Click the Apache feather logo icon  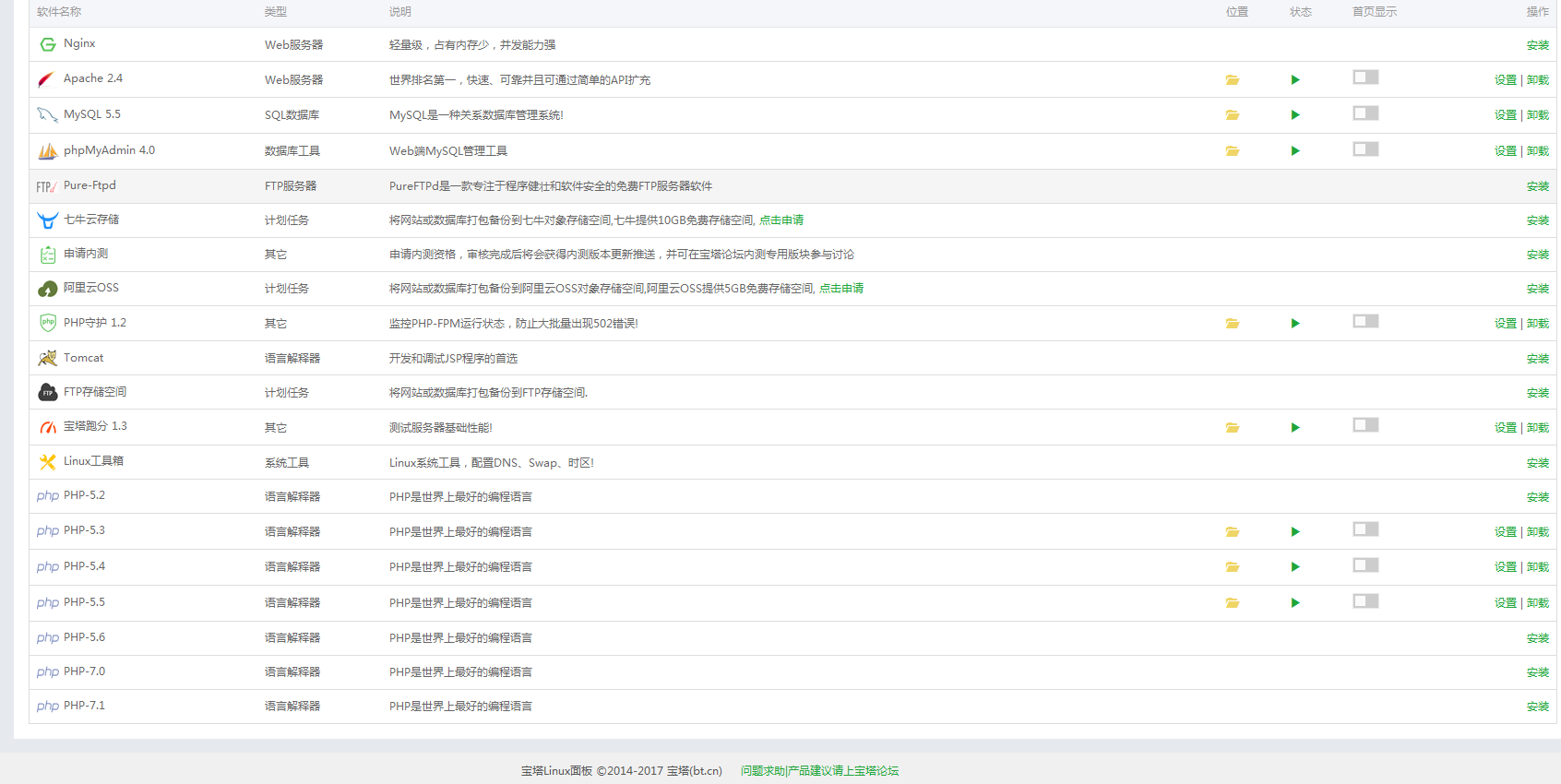tap(46, 80)
